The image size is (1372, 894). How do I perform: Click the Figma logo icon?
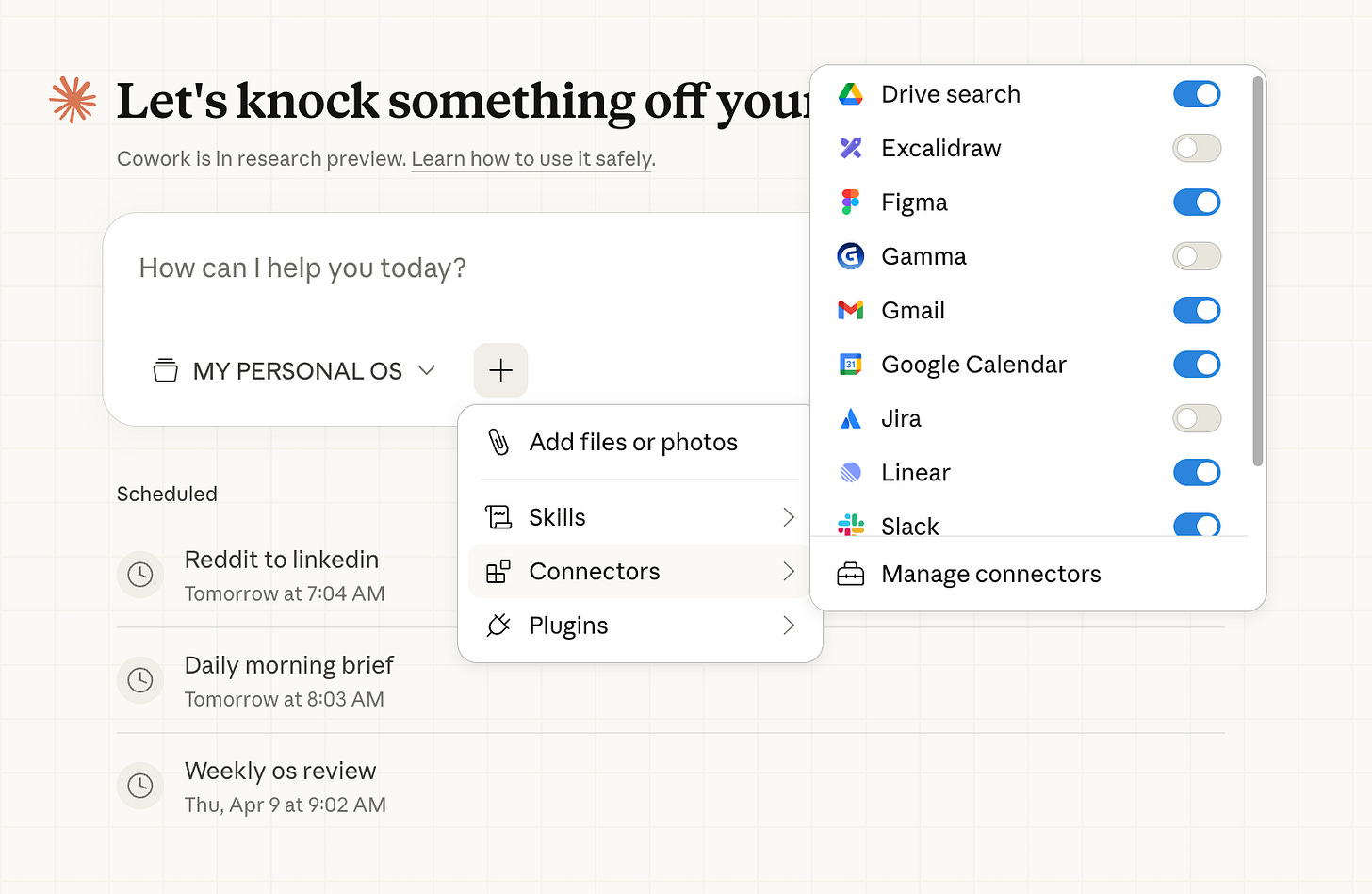tap(851, 202)
